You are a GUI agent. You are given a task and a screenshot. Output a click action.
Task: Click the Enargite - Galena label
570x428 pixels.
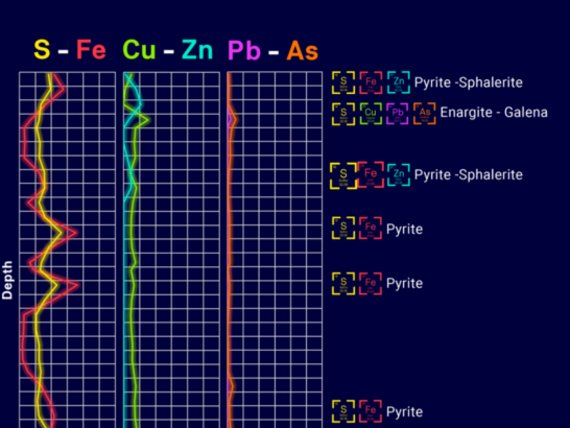pyautogui.click(x=494, y=112)
